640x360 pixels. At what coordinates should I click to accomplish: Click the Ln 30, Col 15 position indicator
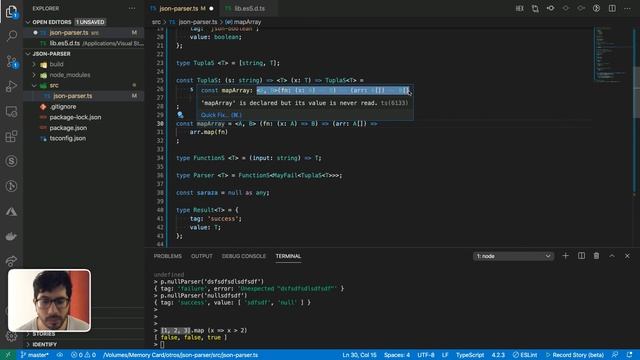tap(359, 355)
